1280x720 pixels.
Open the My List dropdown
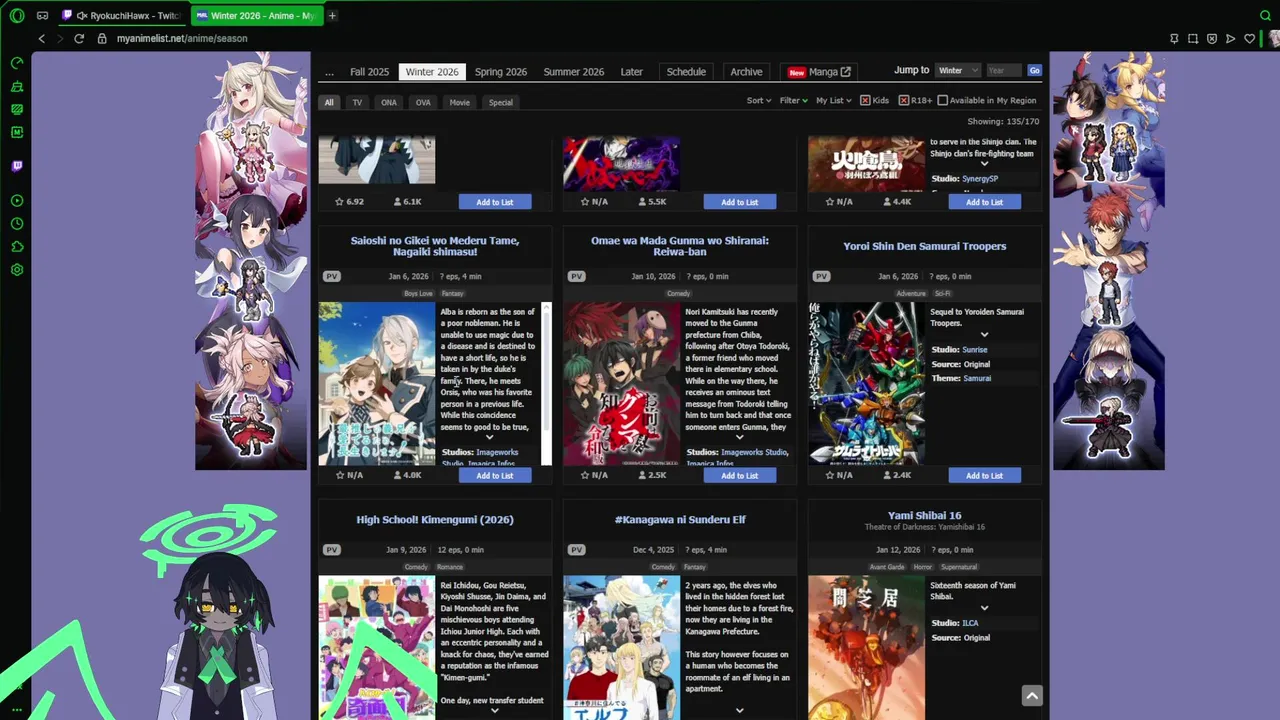tap(834, 100)
